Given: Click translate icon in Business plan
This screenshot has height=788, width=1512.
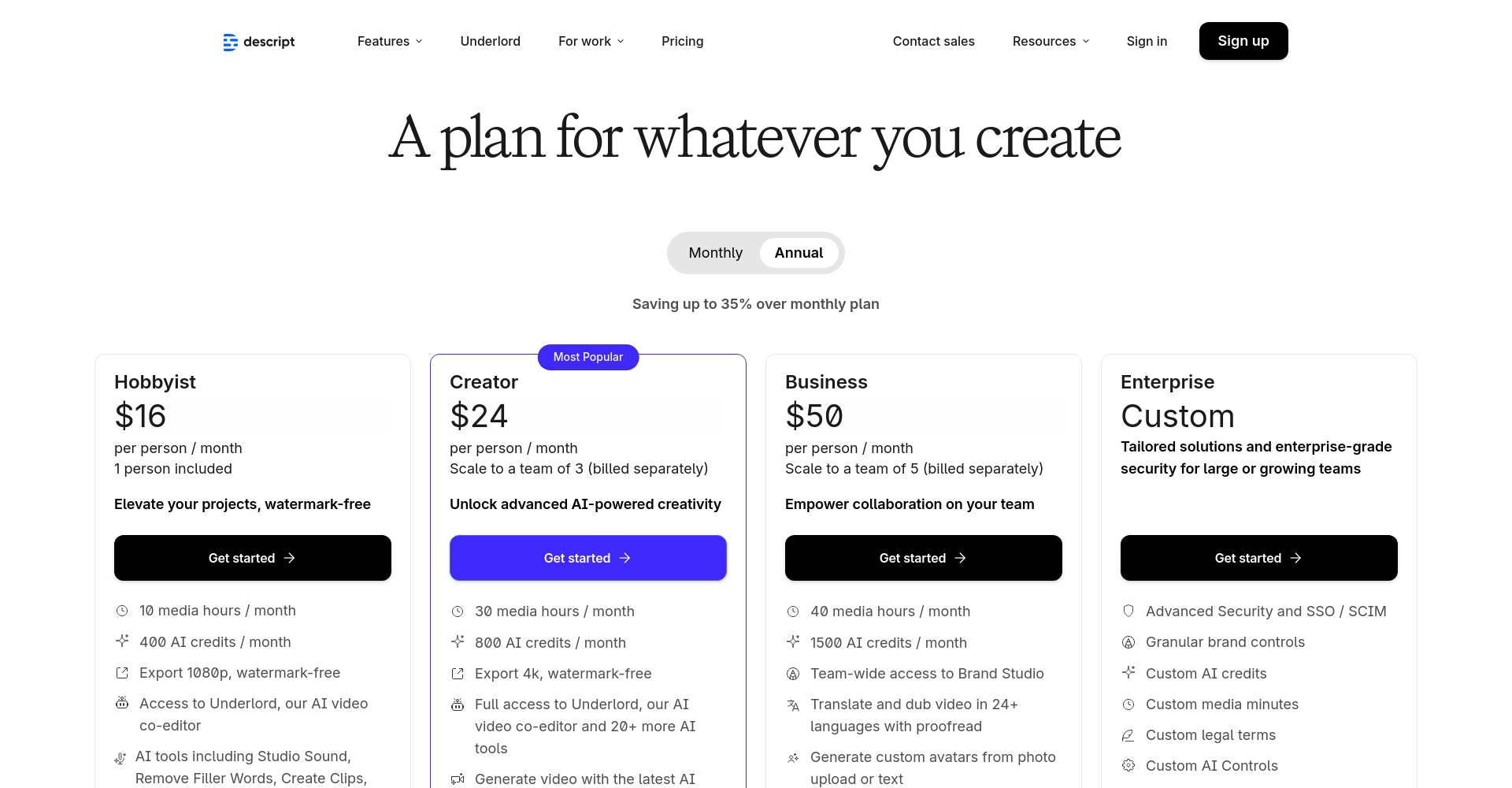Looking at the screenshot, I should point(793,705).
